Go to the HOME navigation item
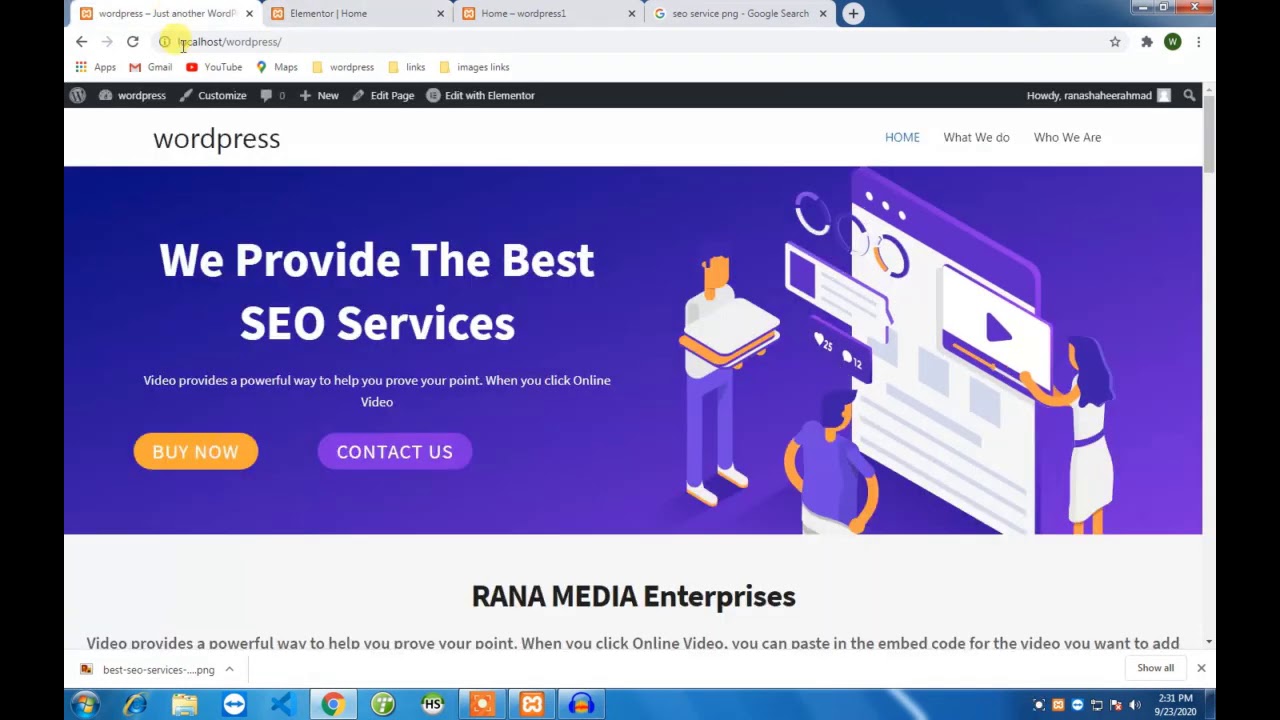This screenshot has height=720, width=1280. [902, 137]
